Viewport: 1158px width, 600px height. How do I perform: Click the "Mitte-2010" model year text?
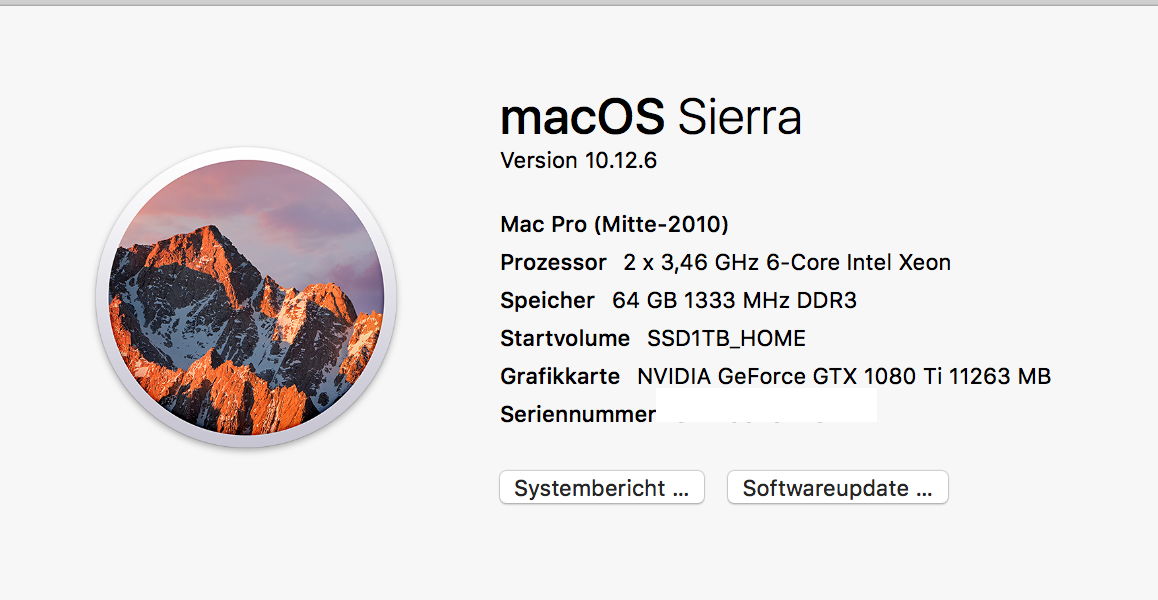[x=661, y=224]
